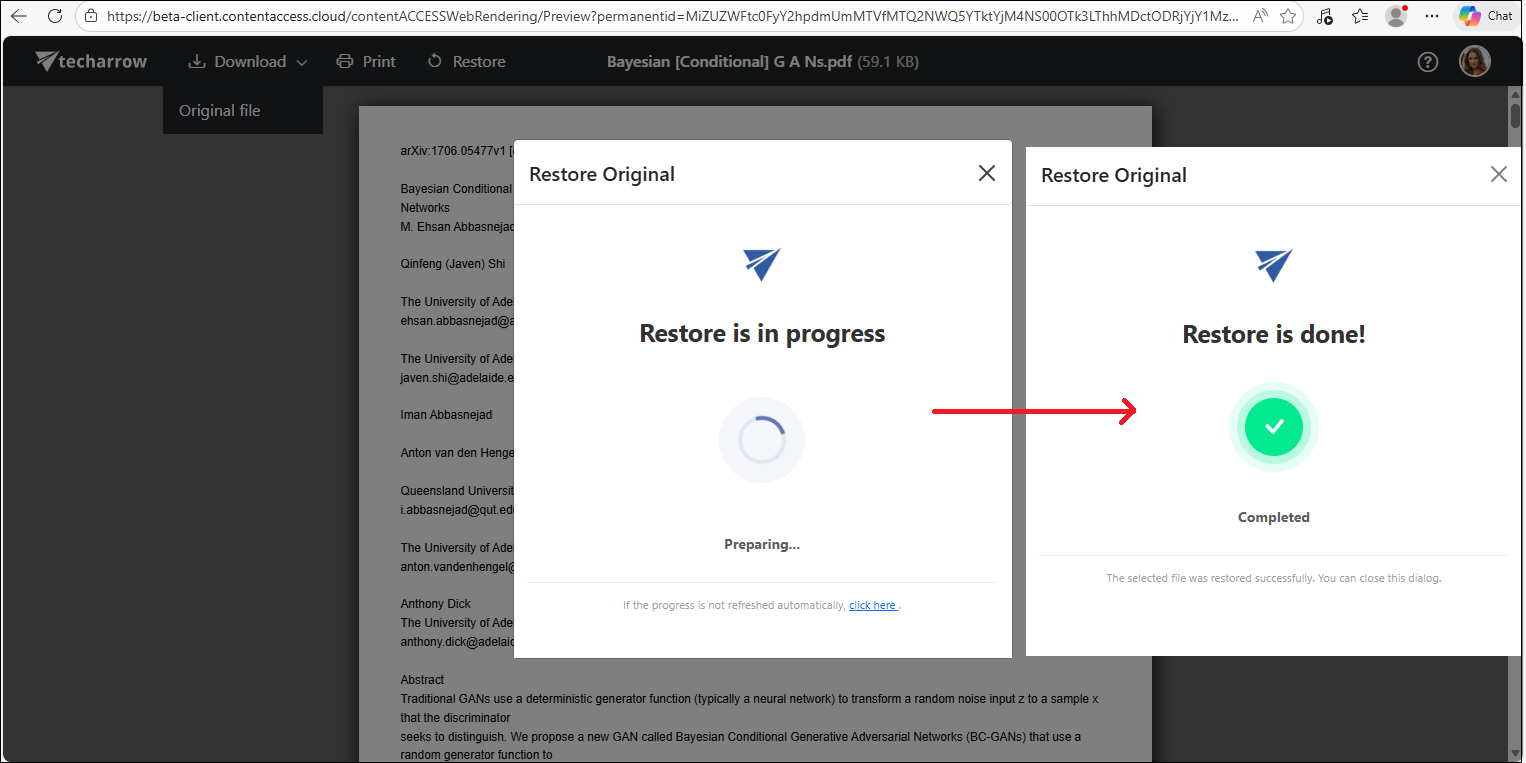Click the 'Completed' status text
This screenshot has width=1526, height=763.
pos(1274,517)
